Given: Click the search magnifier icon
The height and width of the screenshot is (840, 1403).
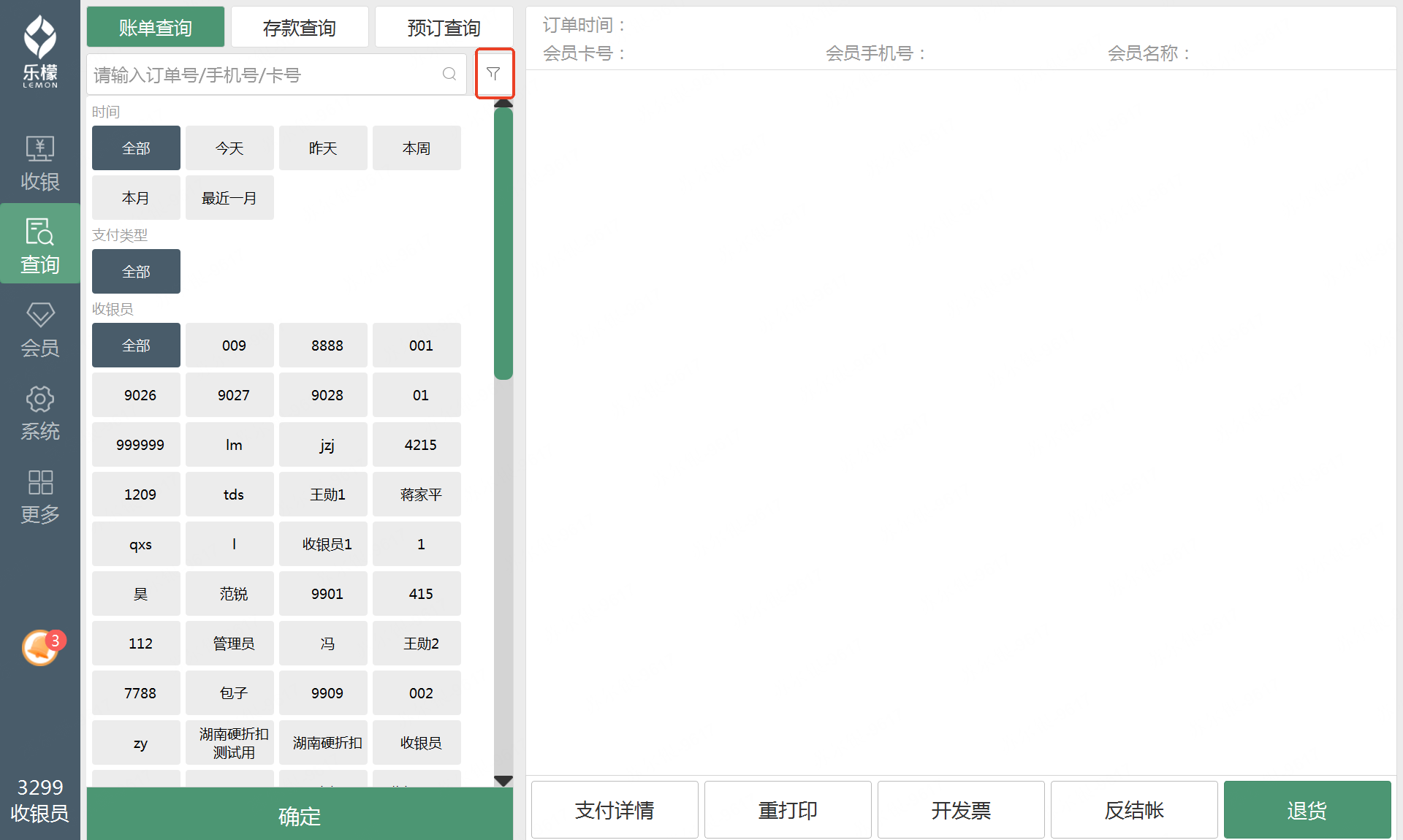Looking at the screenshot, I should [x=449, y=74].
